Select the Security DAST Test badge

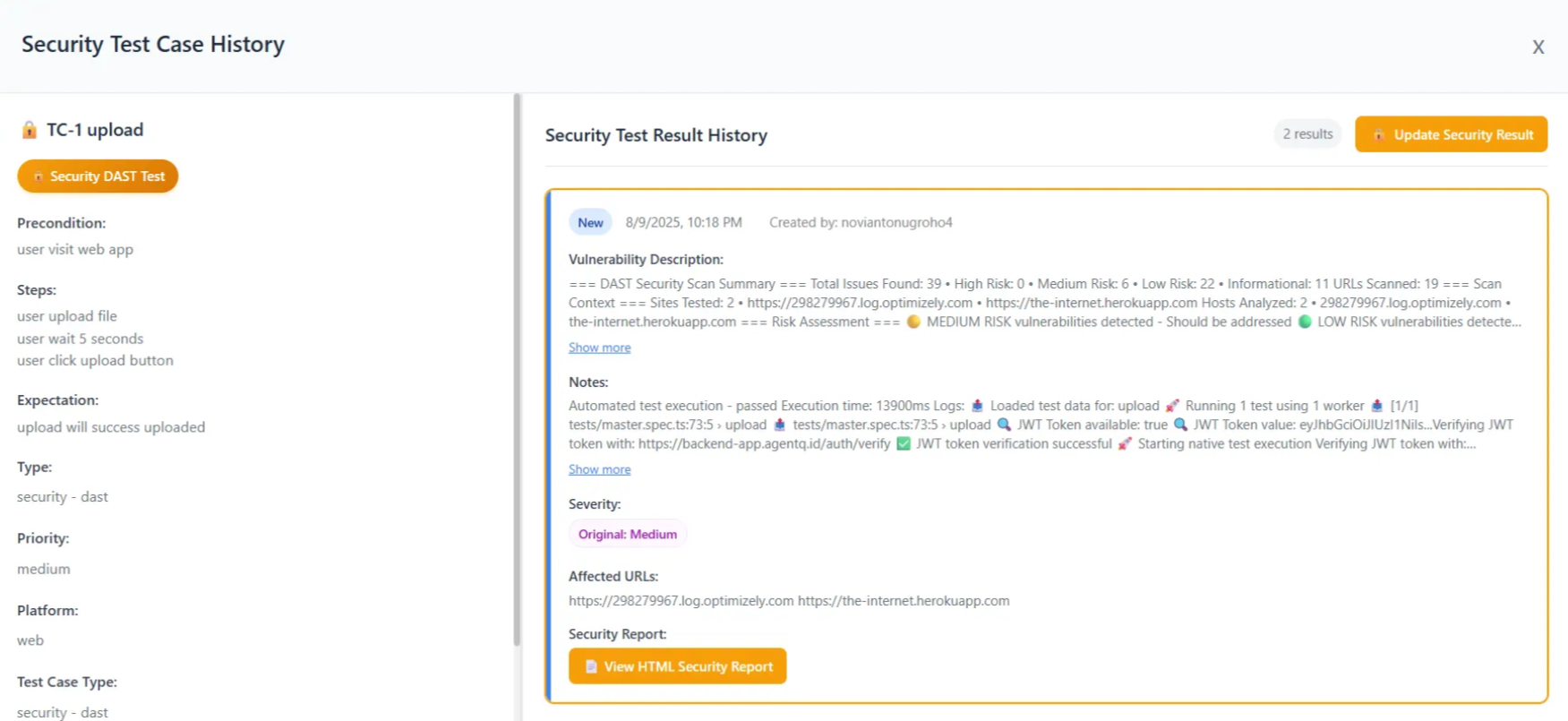coord(98,176)
